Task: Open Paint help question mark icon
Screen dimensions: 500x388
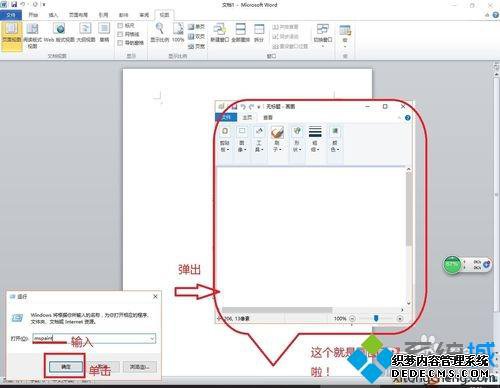Action: 407,118
